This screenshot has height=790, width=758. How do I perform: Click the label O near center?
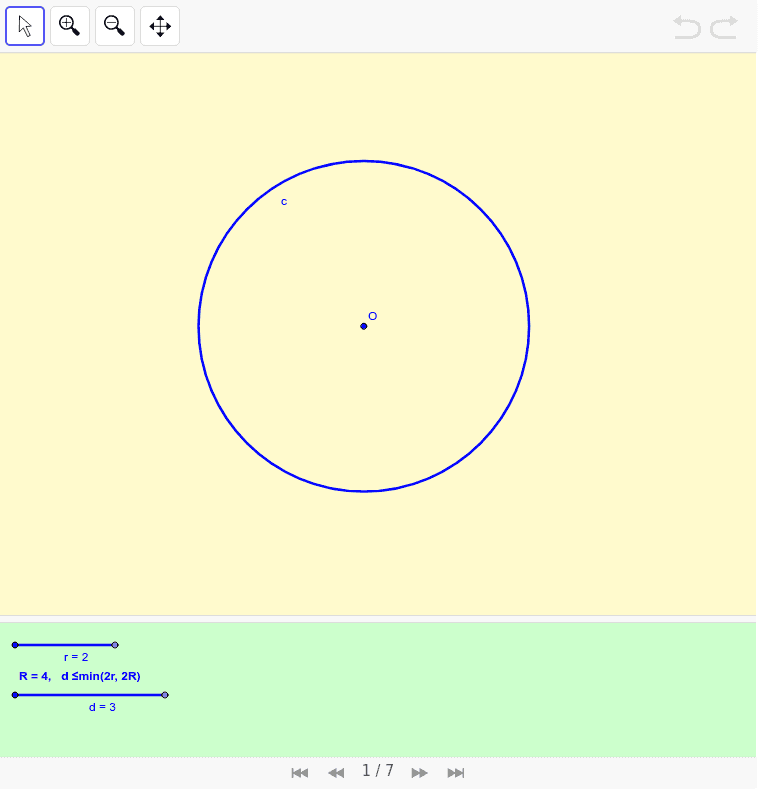(372, 316)
